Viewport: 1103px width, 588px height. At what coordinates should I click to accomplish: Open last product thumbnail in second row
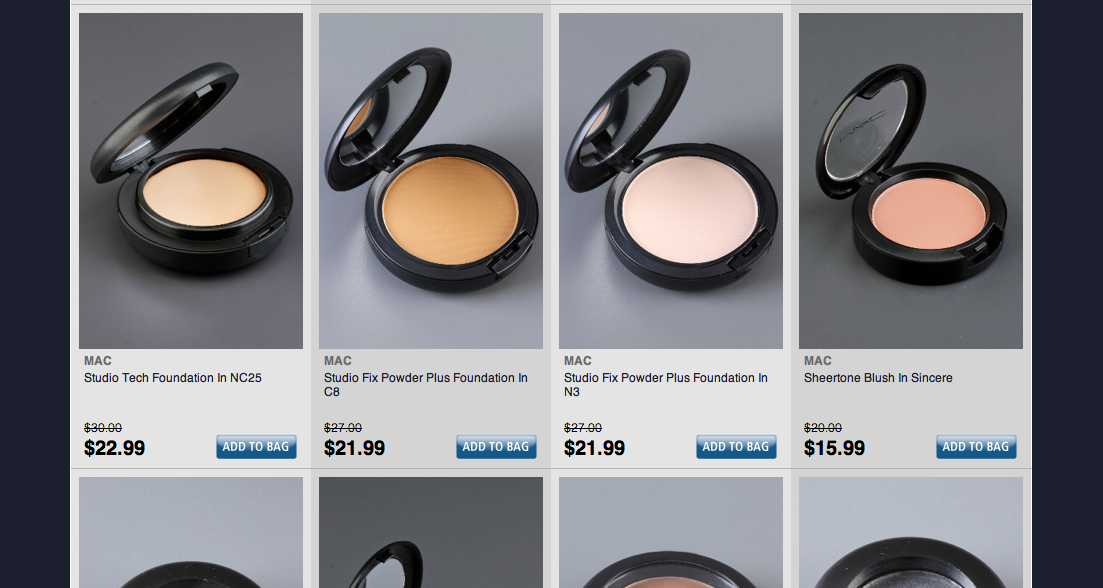click(910, 532)
